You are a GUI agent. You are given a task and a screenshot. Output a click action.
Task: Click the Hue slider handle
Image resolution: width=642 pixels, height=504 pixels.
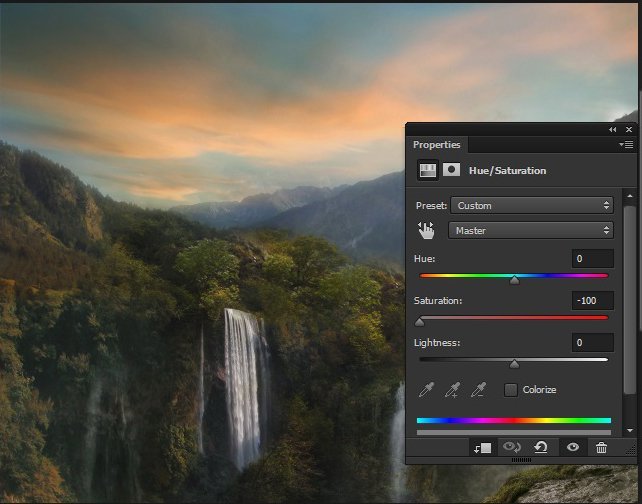point(514,281)
